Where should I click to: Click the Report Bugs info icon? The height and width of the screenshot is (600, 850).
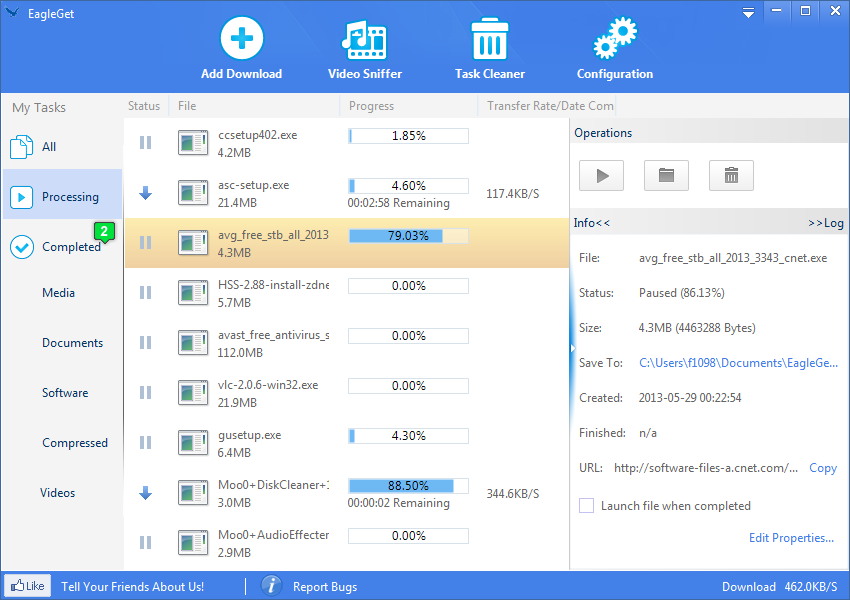(271, 586)
